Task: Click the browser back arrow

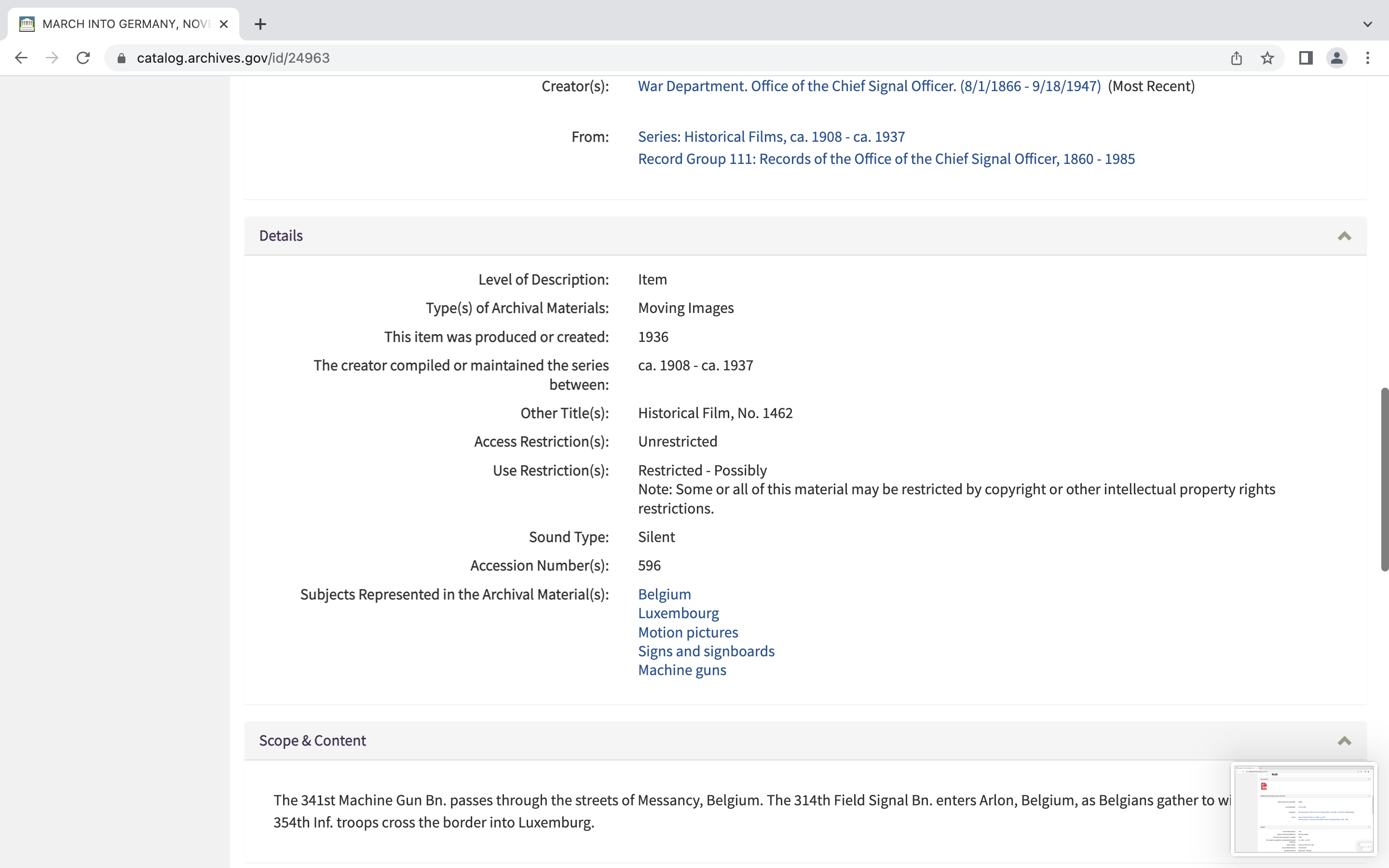Action: (21, 58)
